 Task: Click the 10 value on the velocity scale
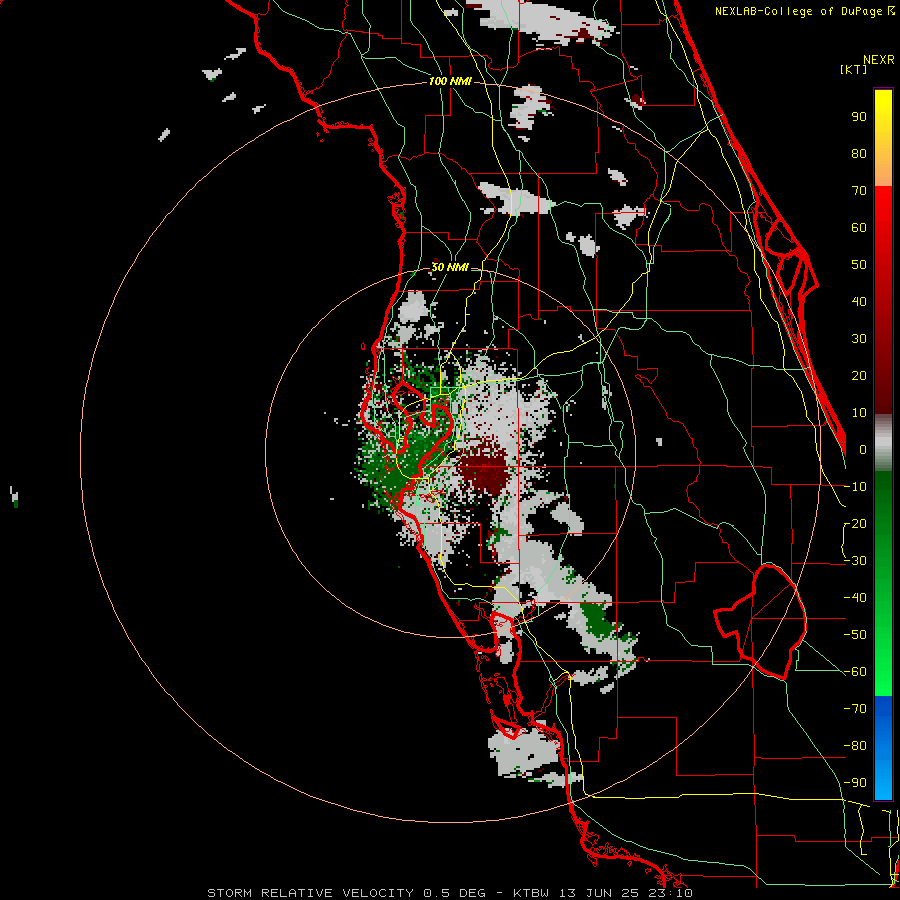pyautogui.click(x=859, y=413)
